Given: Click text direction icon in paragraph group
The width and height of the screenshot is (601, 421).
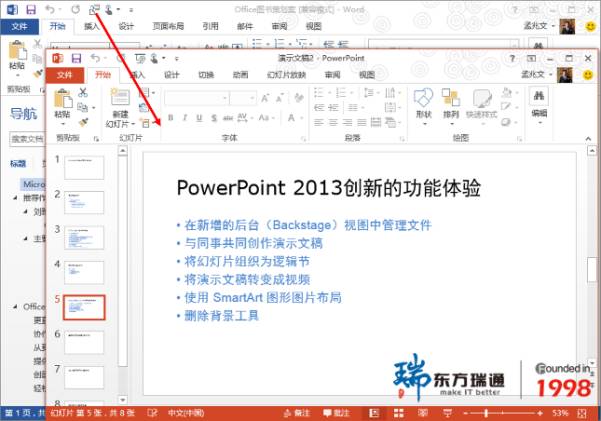Looking at the screenshot, I should pos(392,92).
